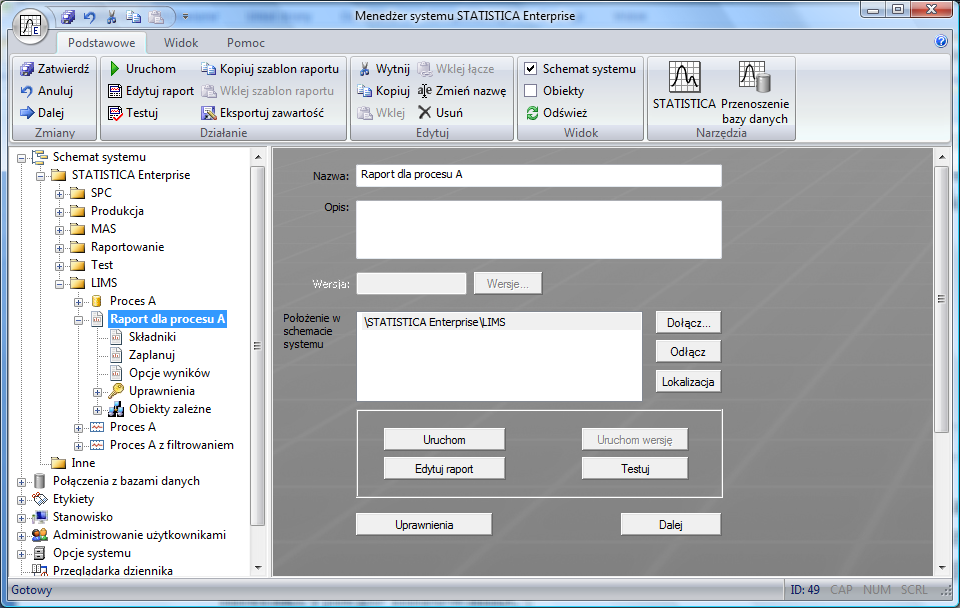Image resolution: width=960 pixels, height=608 pixels.
Task: Select the Składniki item in the tree
Action: [x=152, y=337]
